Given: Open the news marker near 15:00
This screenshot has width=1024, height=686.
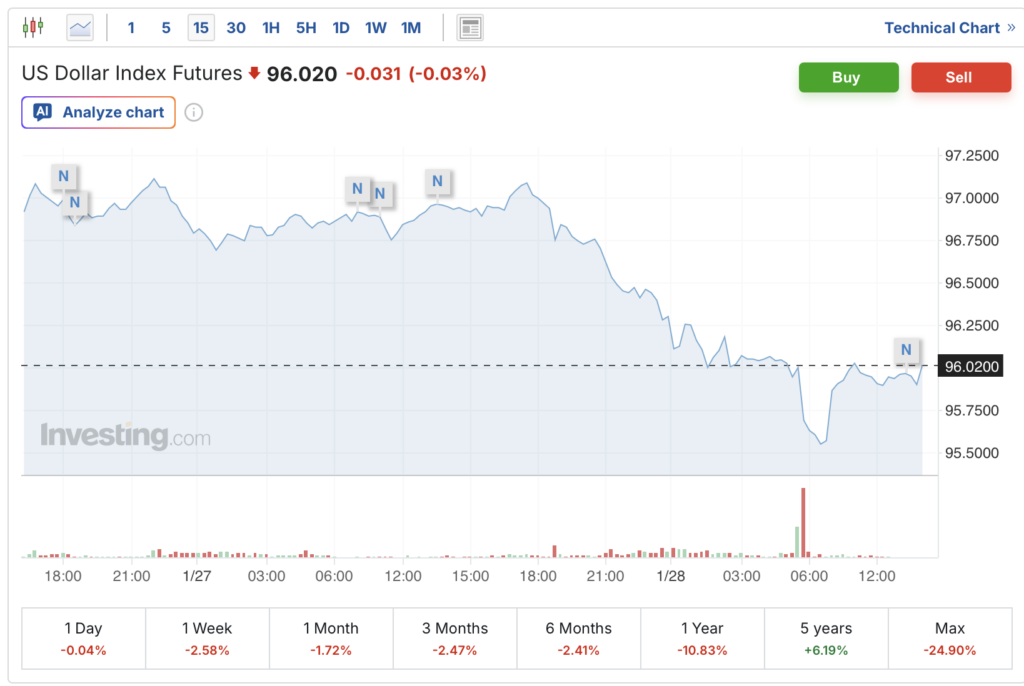Looking at the screenshot, I should 437,181.
